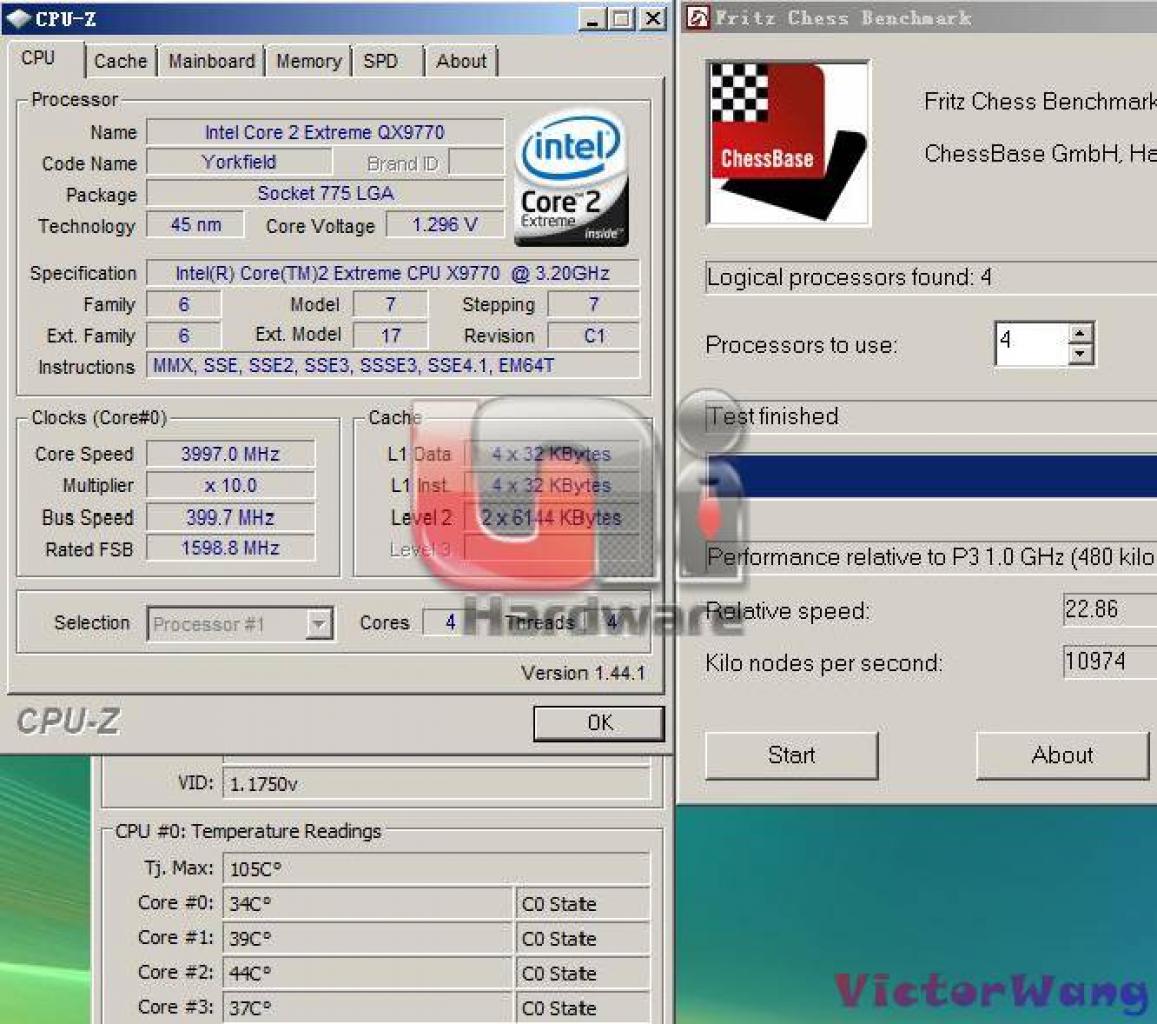Click the Relative speed value '22.86'

point(1109,609)
